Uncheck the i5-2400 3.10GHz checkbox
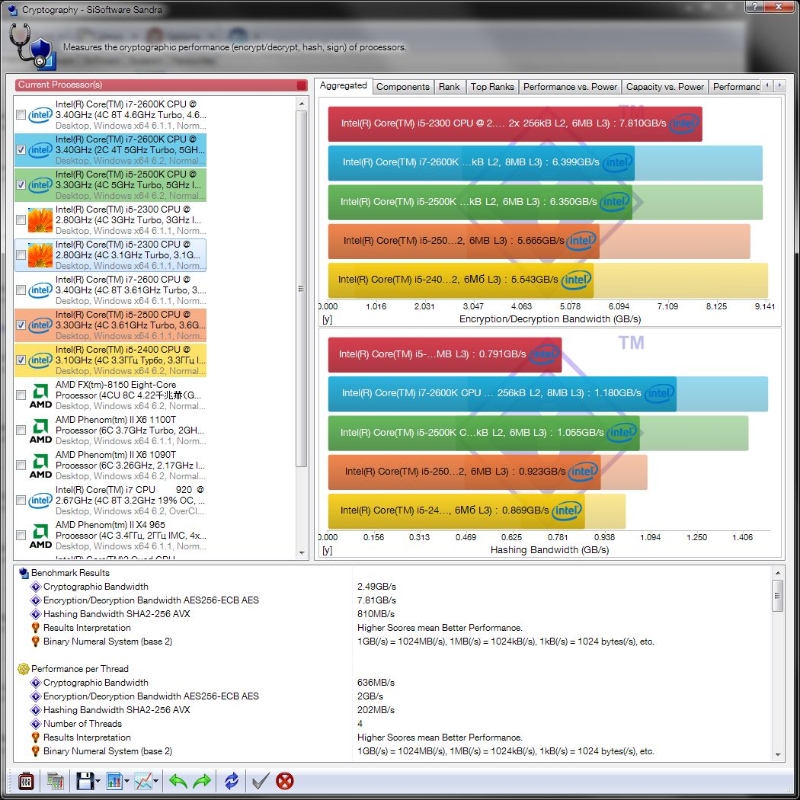Screen dimensions: 800x800 coord(21,360)
